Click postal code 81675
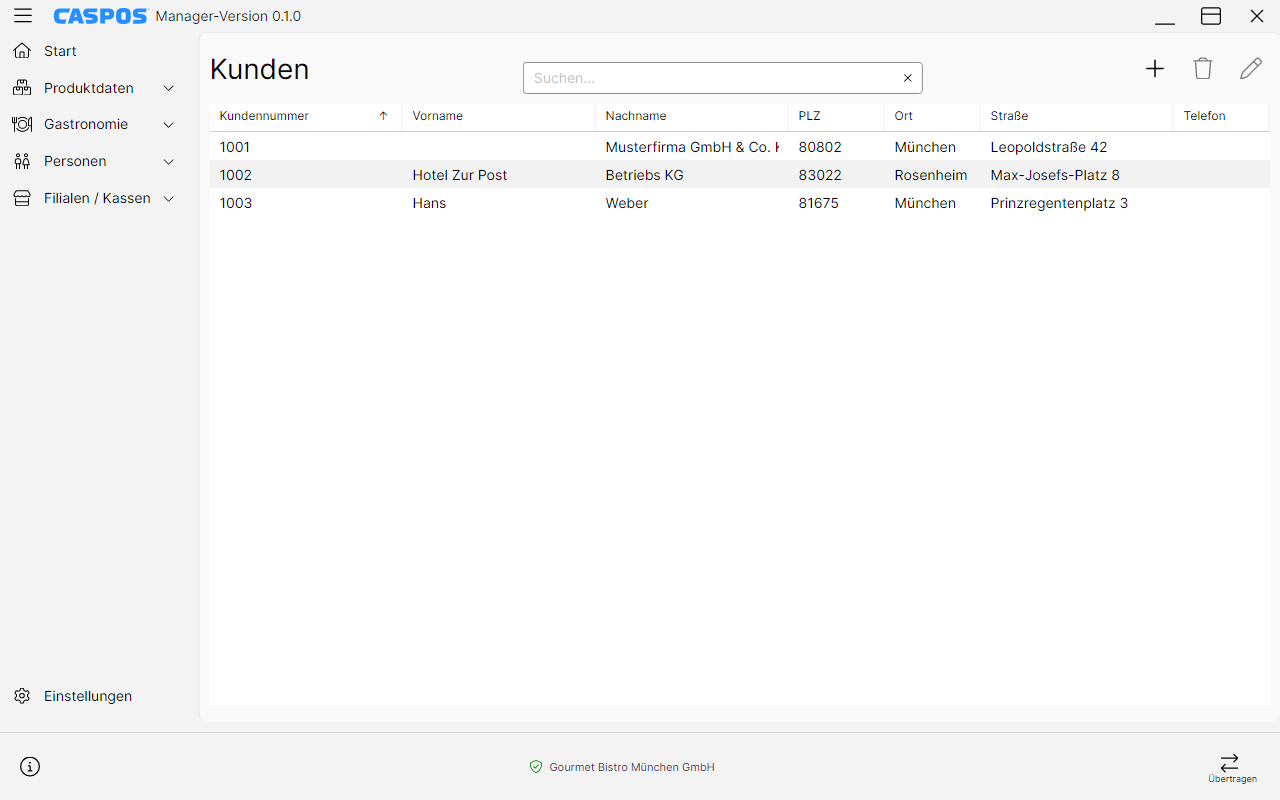 (819, 203)
